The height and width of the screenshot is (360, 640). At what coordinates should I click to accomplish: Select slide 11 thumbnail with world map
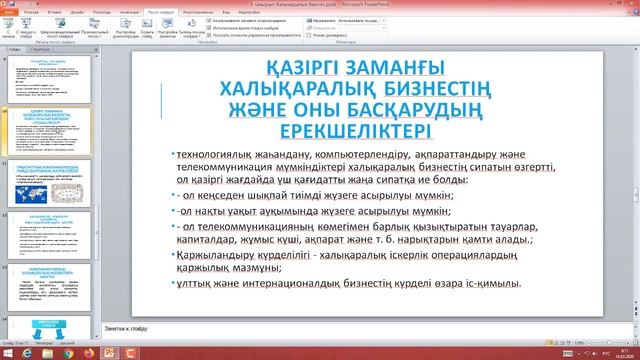point(49,183)
